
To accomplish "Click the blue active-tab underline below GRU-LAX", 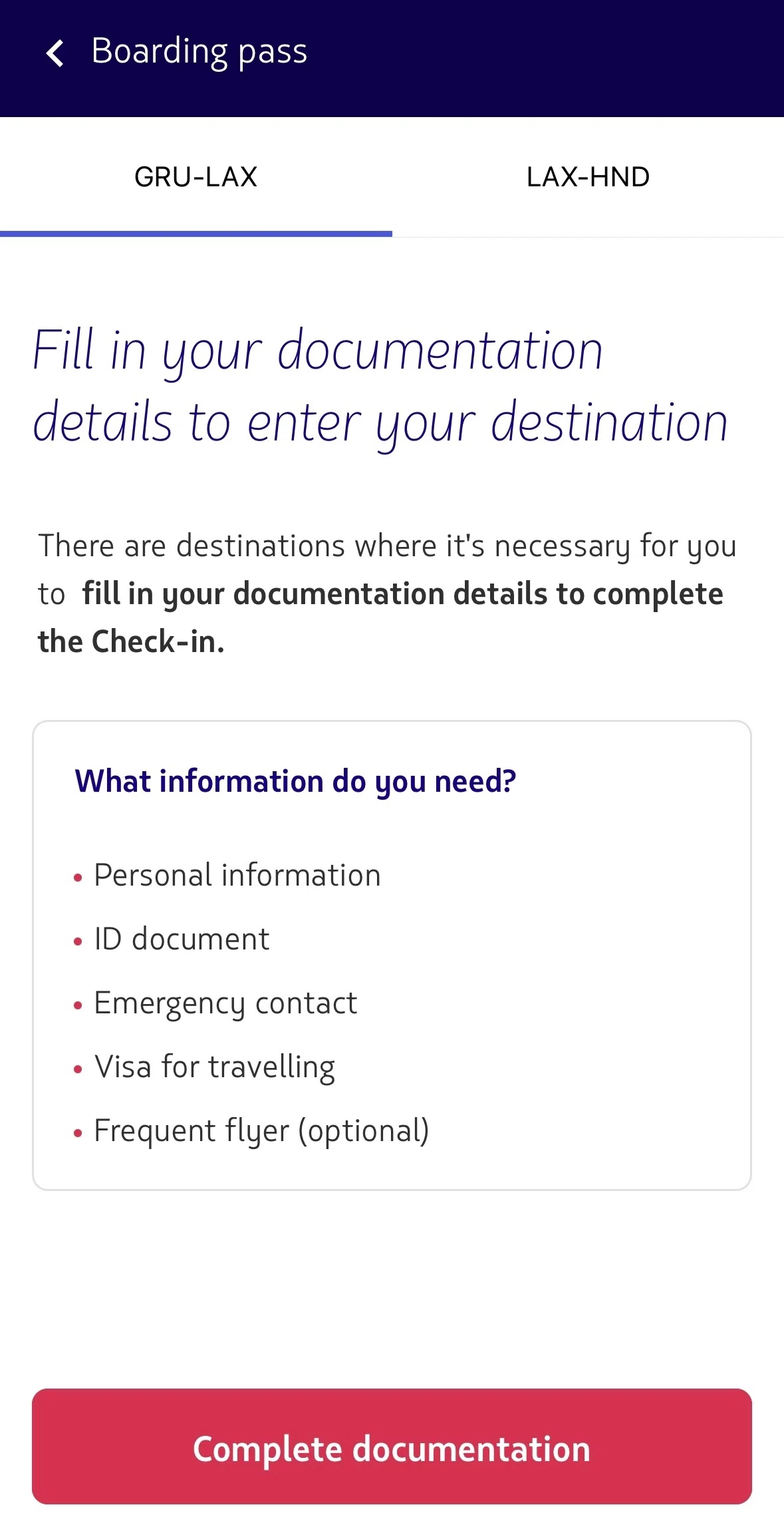I will coord(196,234).
